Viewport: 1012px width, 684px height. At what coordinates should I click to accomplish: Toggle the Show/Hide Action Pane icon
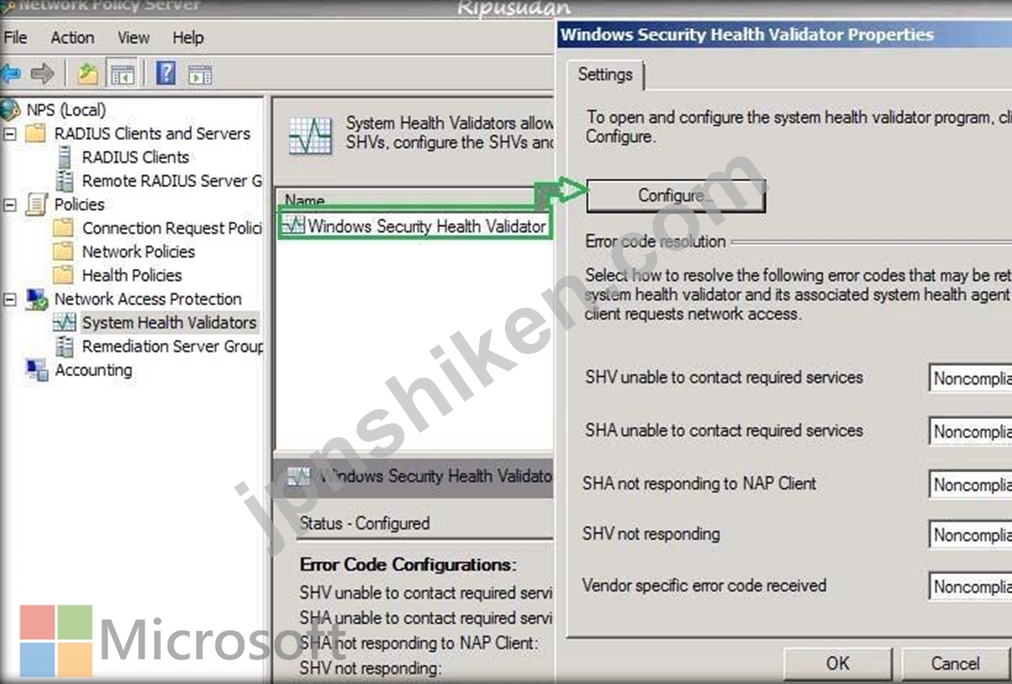point(199,75)
